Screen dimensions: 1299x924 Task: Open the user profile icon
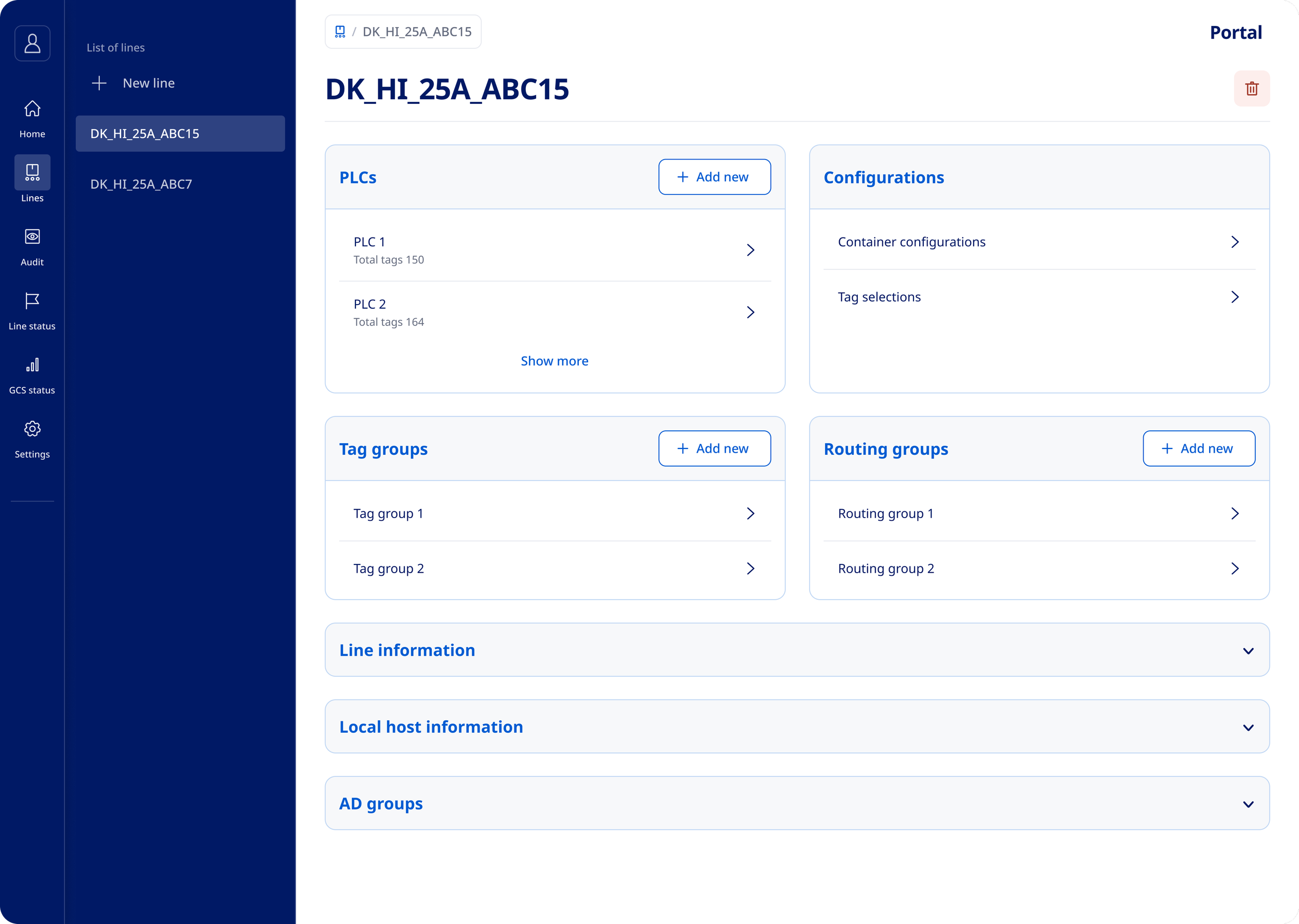point(32,43)
